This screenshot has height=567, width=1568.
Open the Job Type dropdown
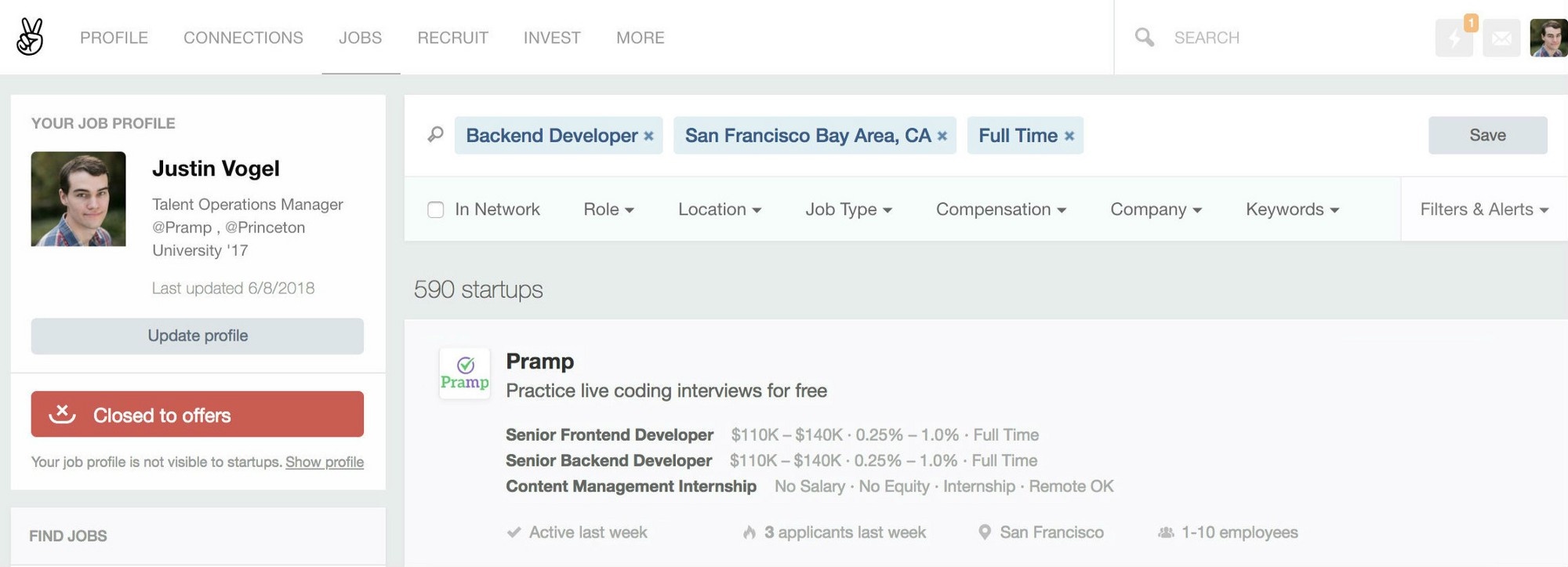[848, 209]
